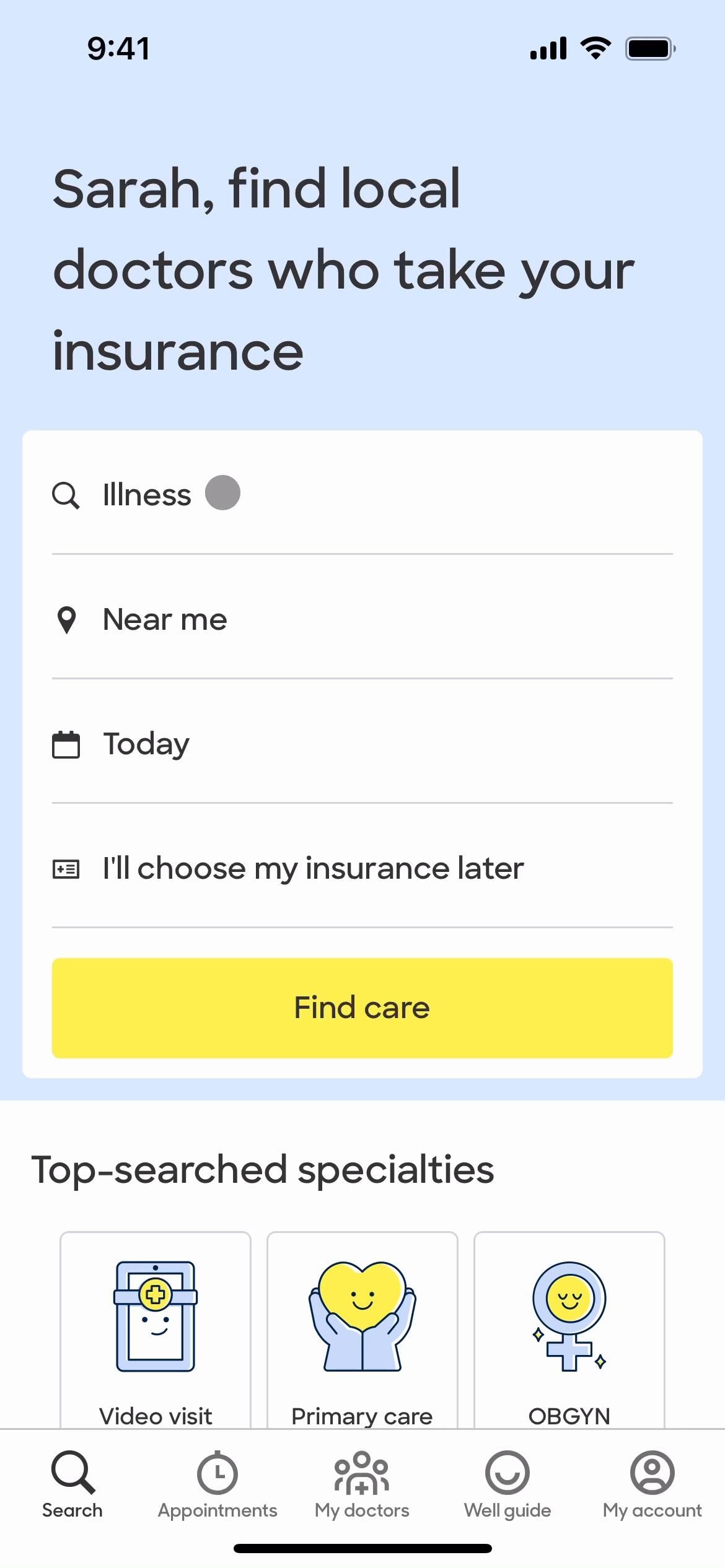Image resolution: width=725 pixels, height=1568 pixels.
Task: Select the OBGYN specialty icon
Action: point(569,1316)
